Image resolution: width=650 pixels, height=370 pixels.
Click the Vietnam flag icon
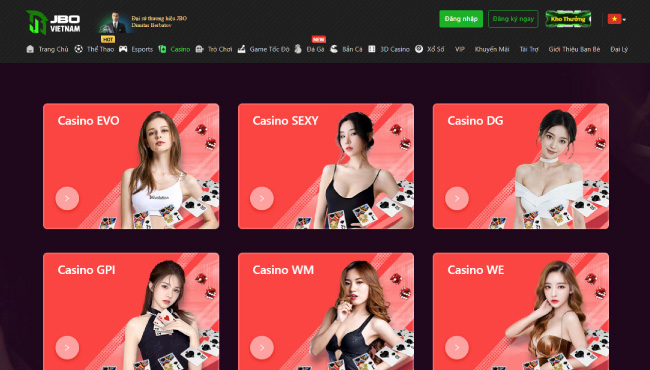[x=614, y=19]
